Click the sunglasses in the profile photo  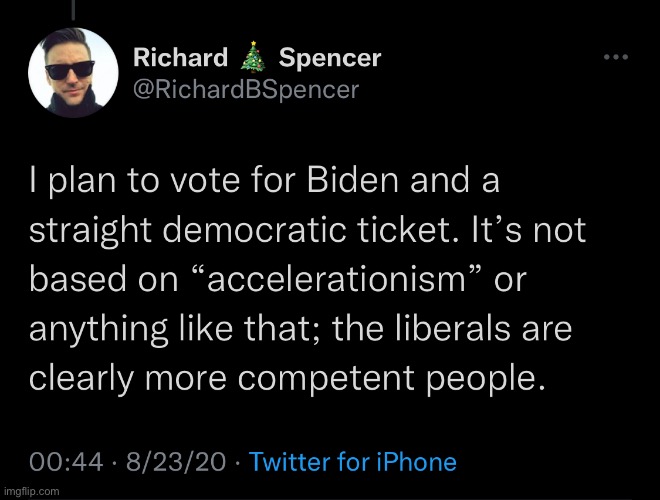pos(69,70)
